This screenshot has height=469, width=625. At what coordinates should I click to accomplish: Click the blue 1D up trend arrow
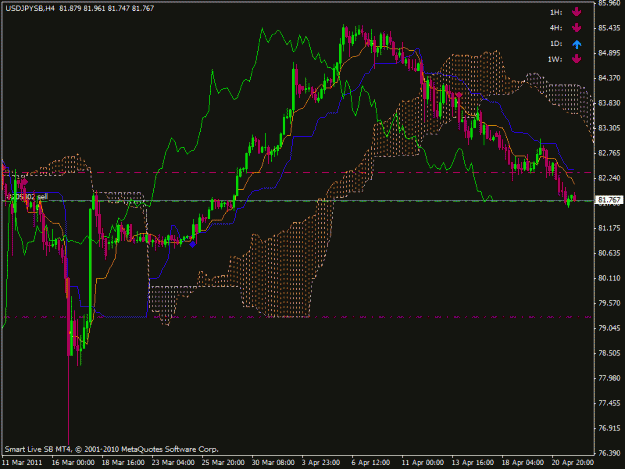(576, 44)
